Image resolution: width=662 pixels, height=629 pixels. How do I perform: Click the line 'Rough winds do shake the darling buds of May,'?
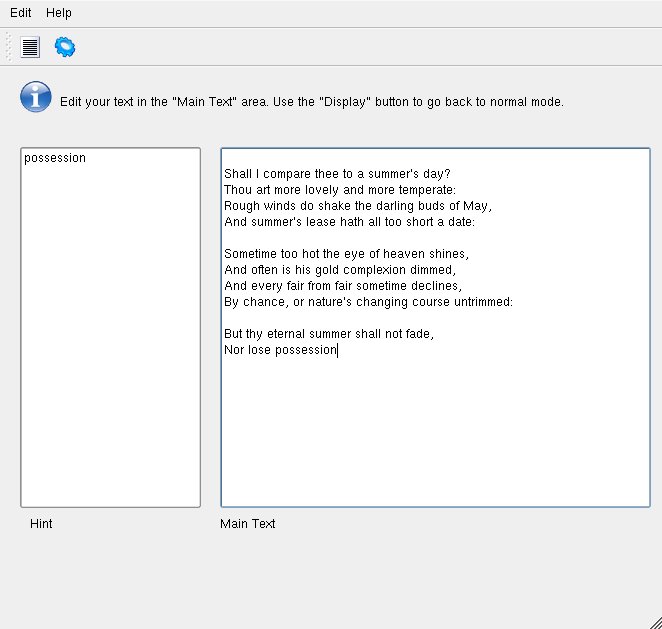pos(358,206)
